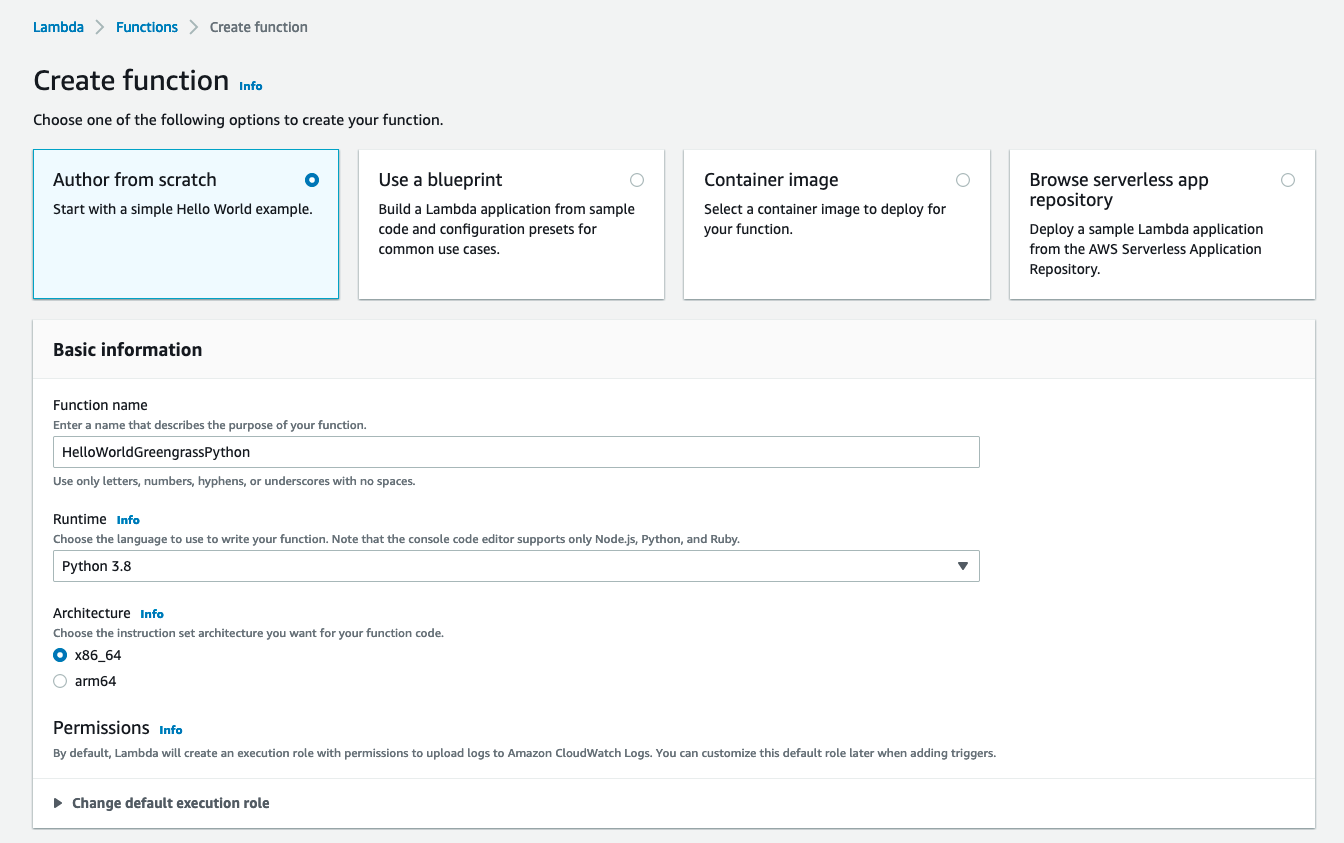Viewport: 1344px width, 843px height.
Task: Click the Container image card description
Action: [x=824, y=219]
